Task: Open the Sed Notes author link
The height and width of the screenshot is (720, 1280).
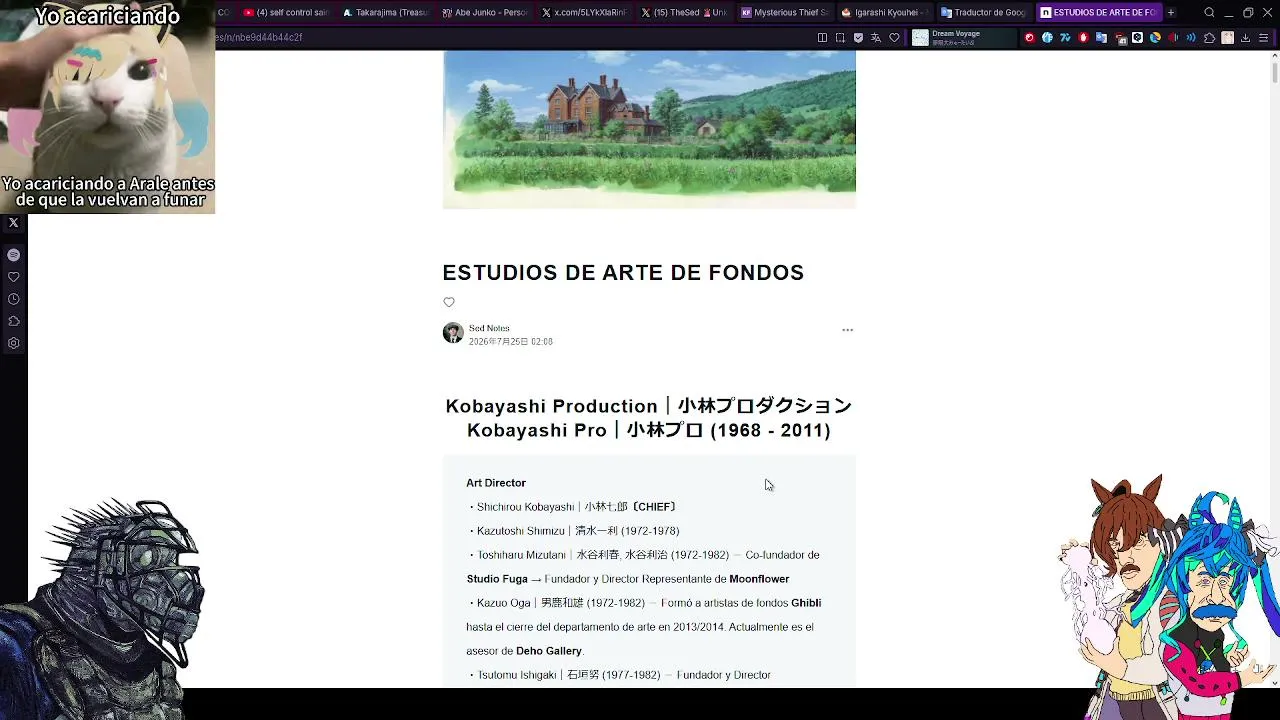Action: pos(489,328)
